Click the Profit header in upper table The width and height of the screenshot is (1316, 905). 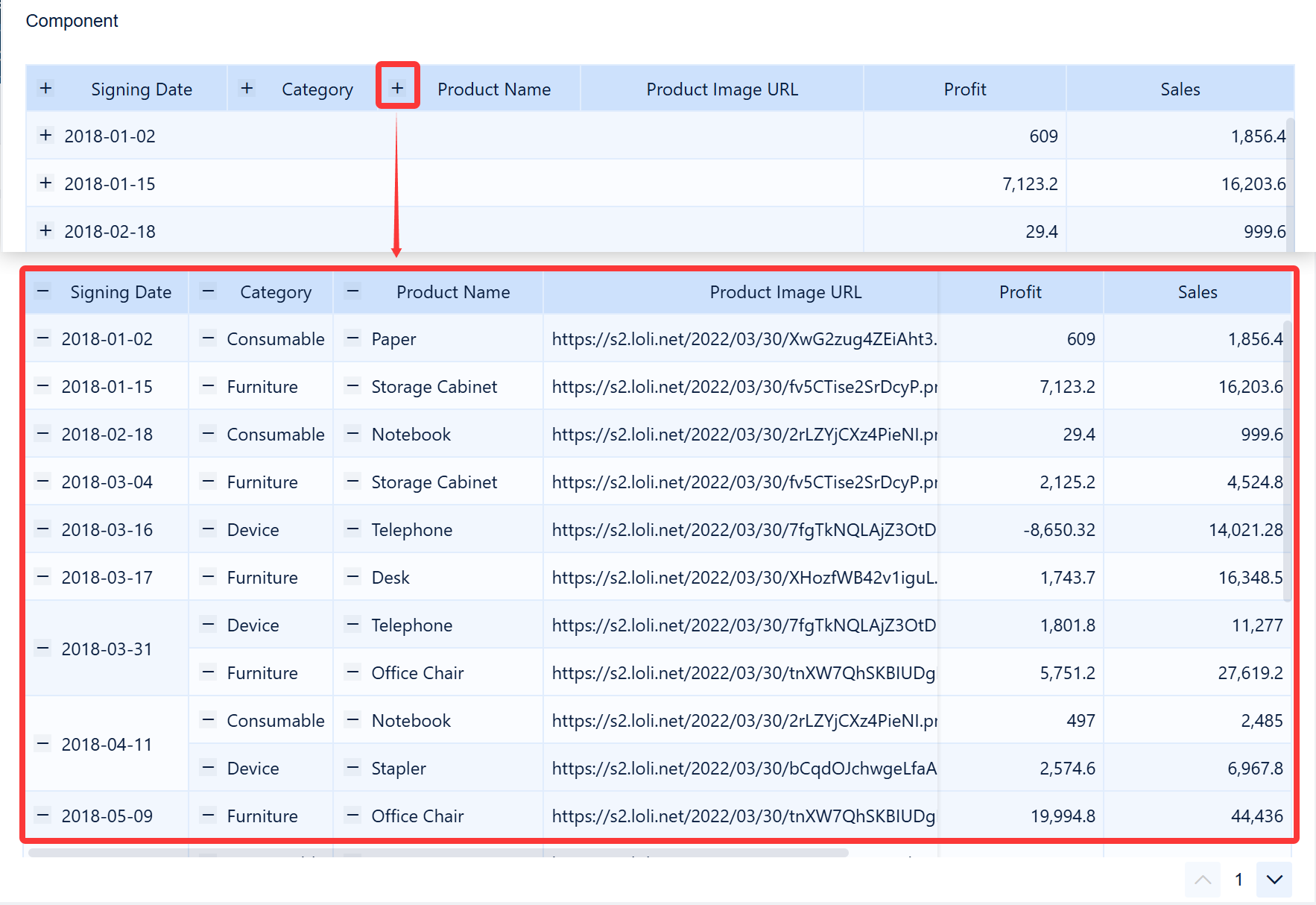point(965,89)
